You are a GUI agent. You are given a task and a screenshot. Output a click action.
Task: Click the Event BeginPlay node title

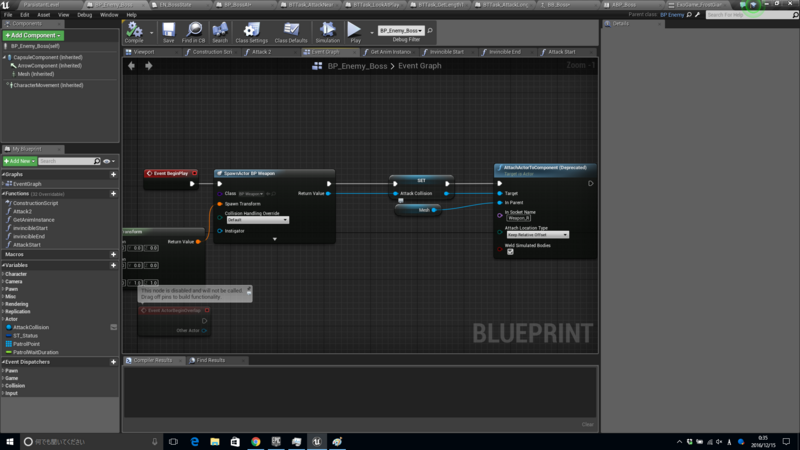click(x=171, y=173)
